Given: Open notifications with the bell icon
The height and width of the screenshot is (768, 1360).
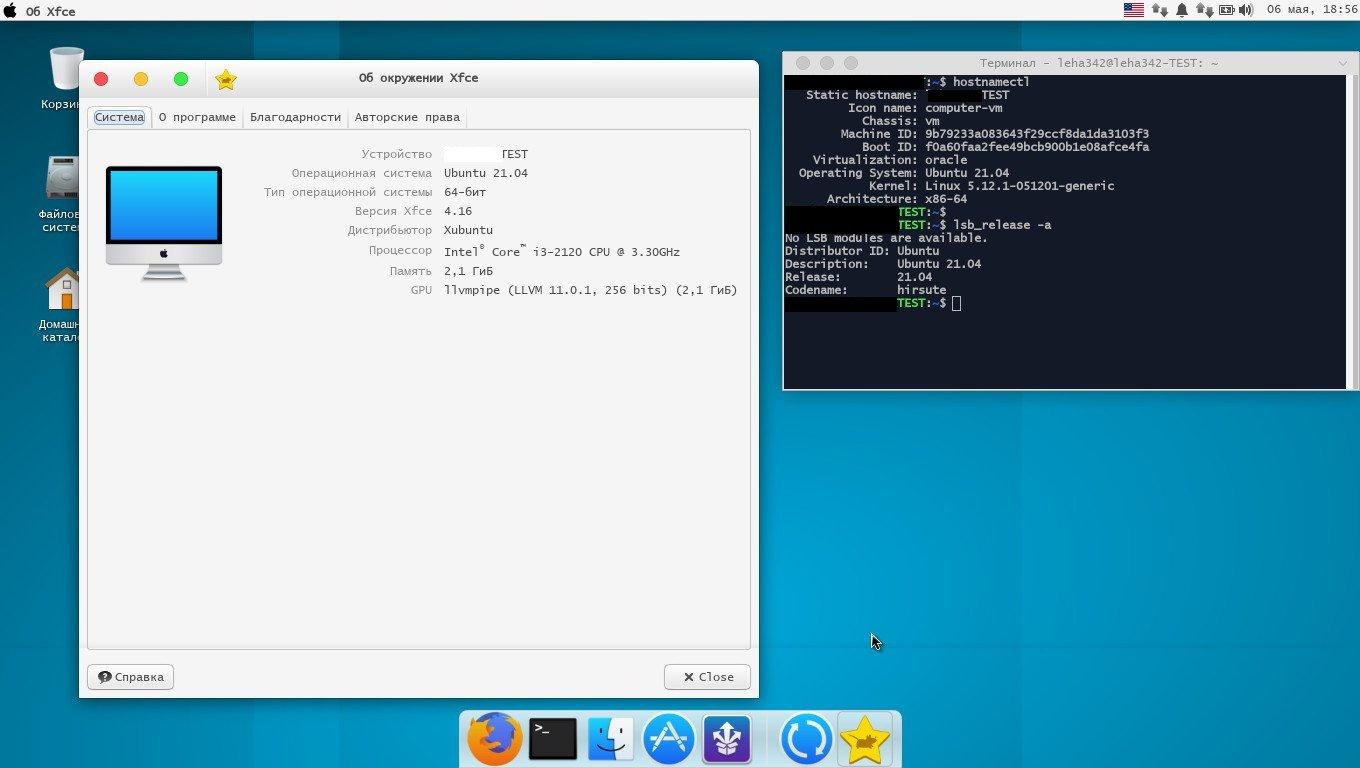Looking at the screenshot, I should [1182, 10].
